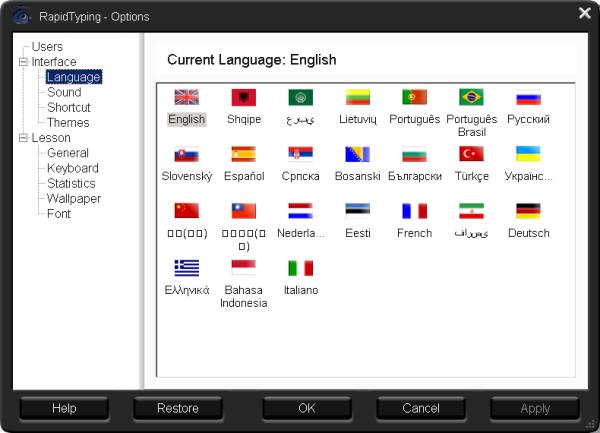600x433 pixels.
Task: Open Keyboard lesson settings
Action: pyautogui.click(x=73, y=168)
